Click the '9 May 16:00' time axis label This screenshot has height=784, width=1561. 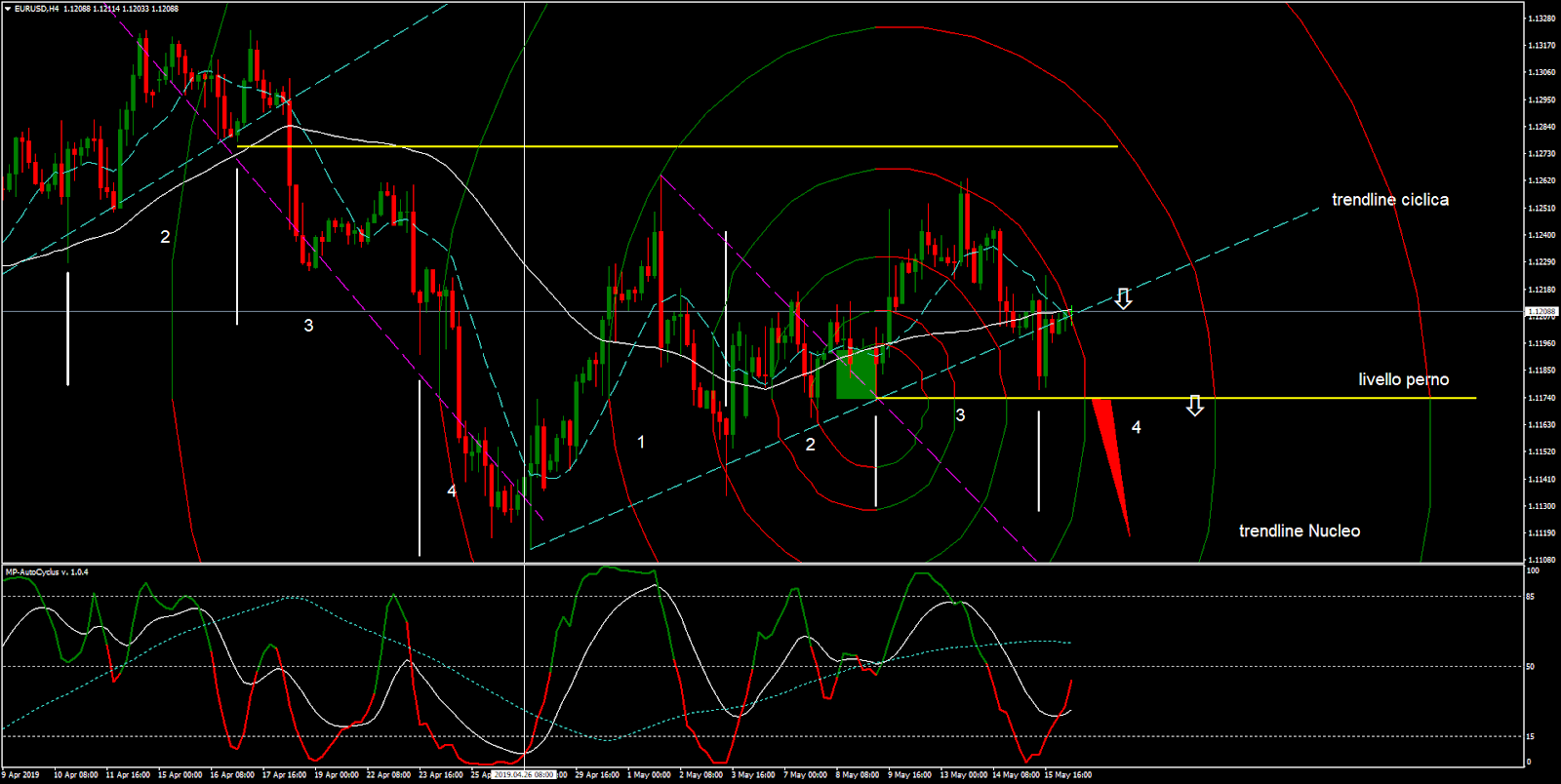[909, 775]
